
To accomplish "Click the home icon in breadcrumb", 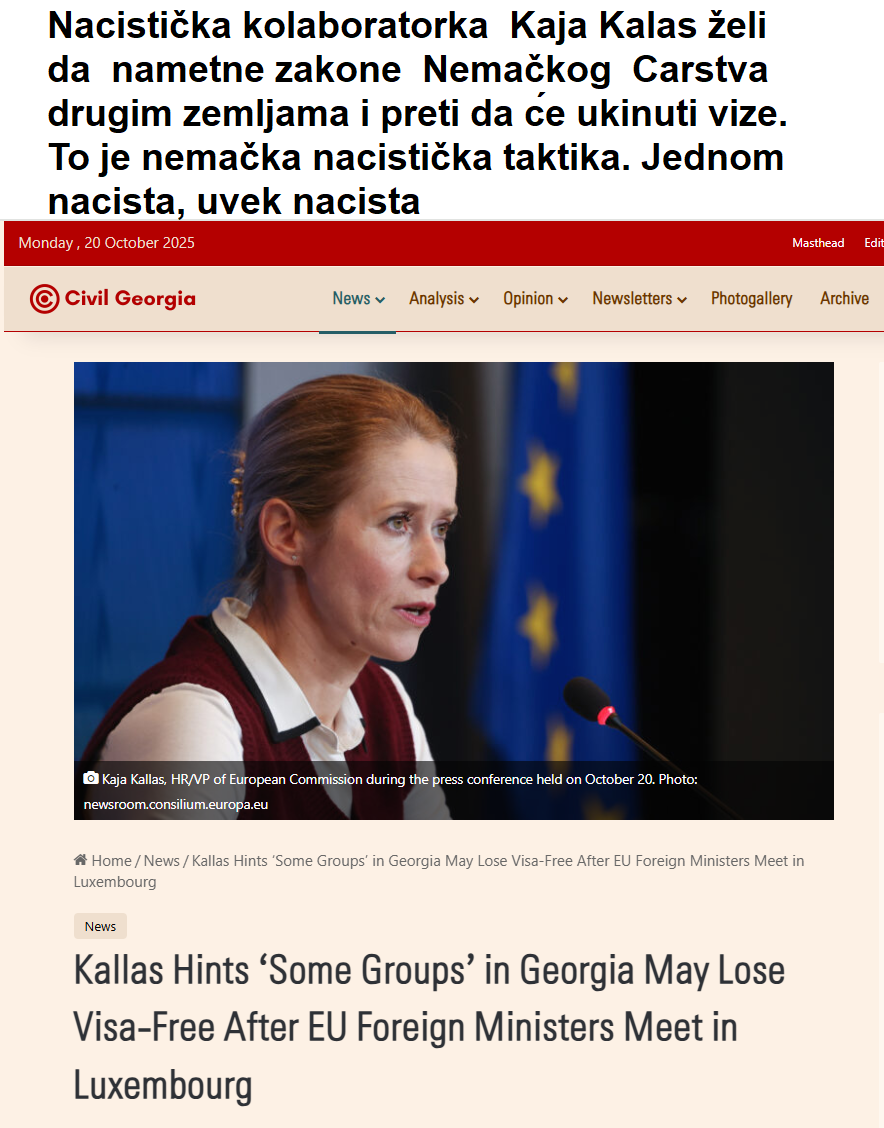I will click(81, 860).
